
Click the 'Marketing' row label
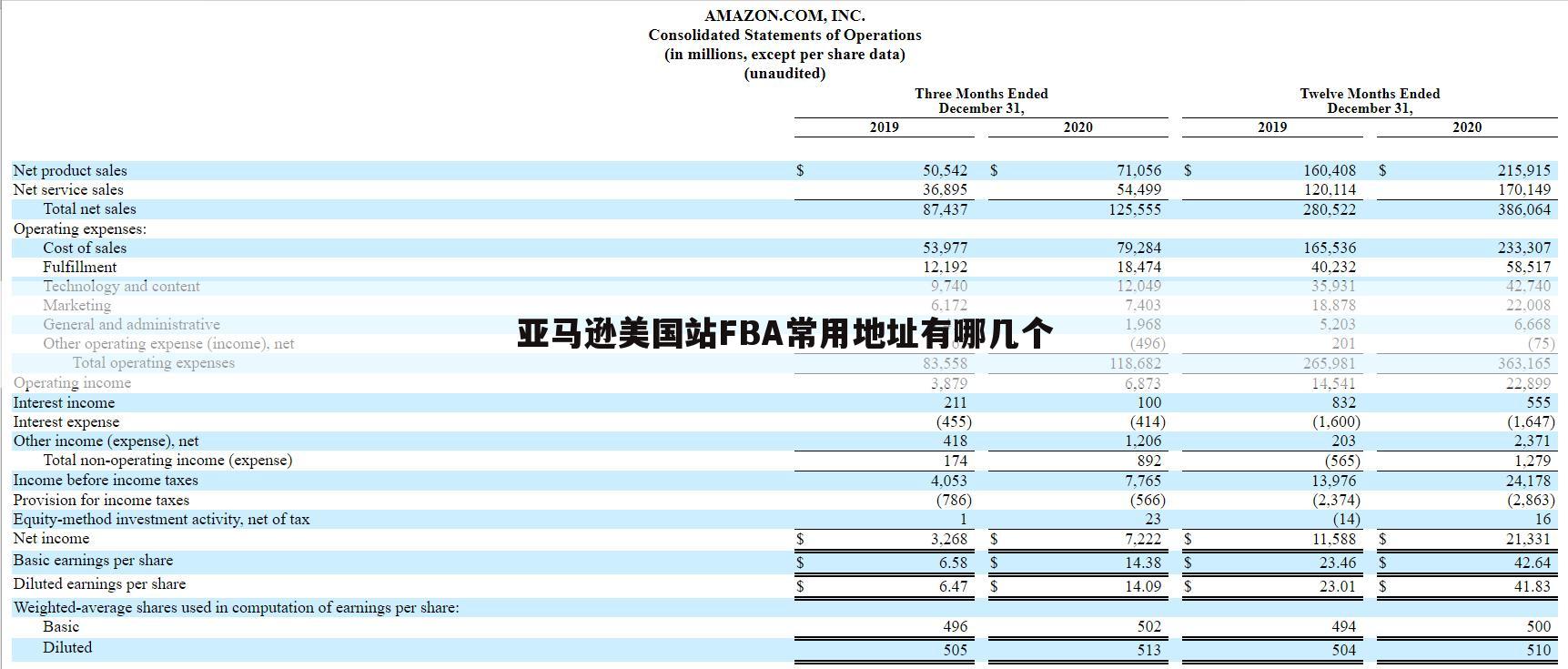click(x=76, y=306)
